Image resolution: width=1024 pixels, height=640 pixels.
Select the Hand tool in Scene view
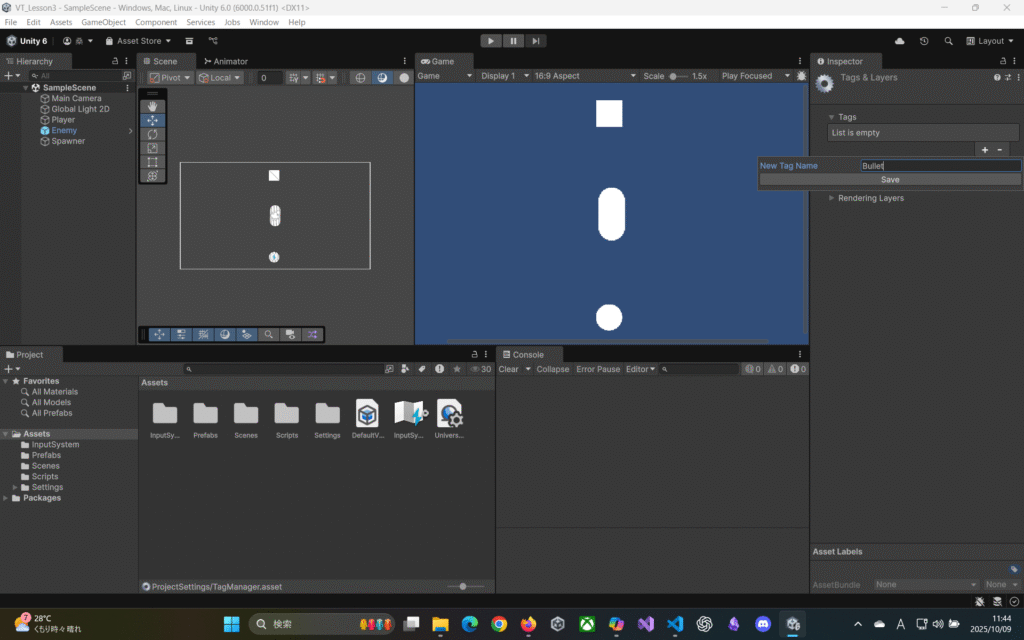(152, 106)
